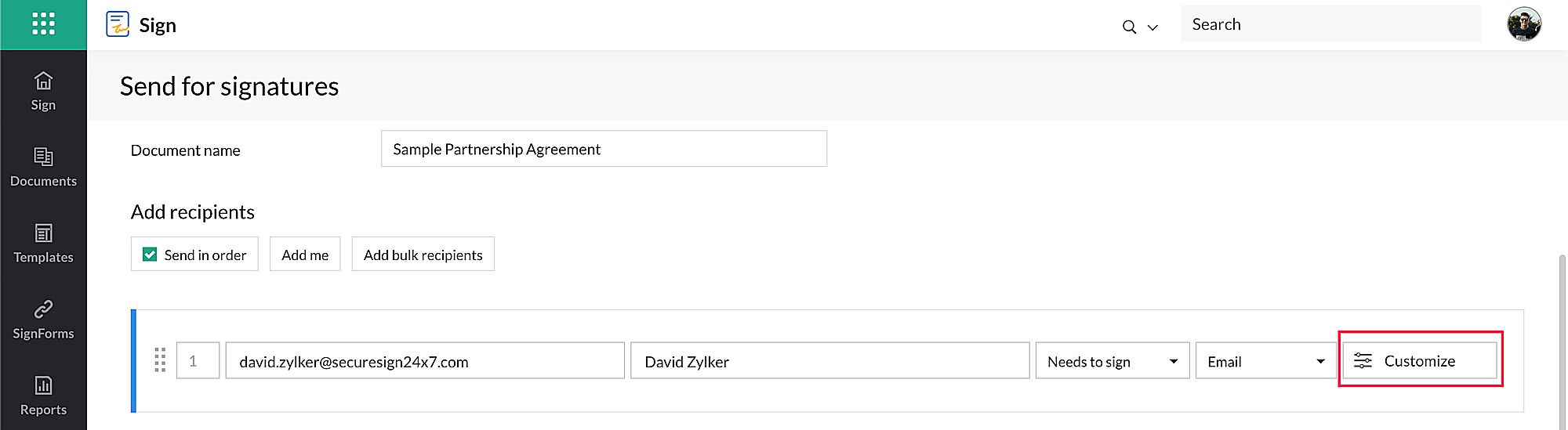Screen dimensions: 1568x430
Task: Go to Sign home in sidebar
Action: (x=43, y=91)
